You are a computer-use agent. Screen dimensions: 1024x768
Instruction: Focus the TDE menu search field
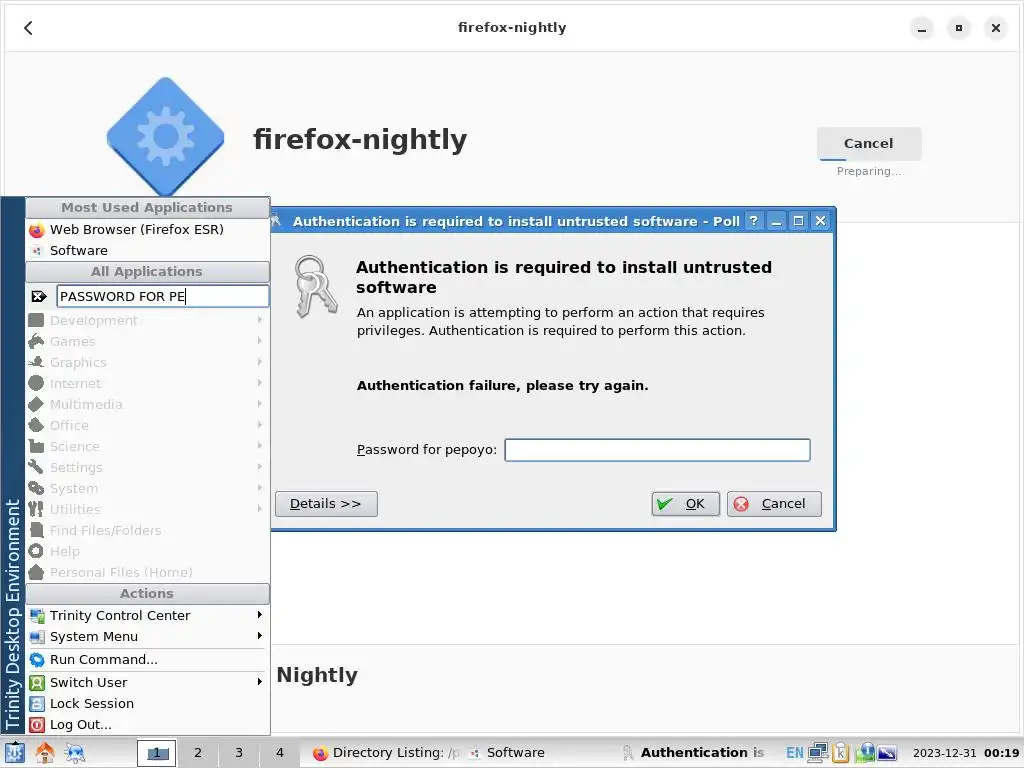(163, 296)
